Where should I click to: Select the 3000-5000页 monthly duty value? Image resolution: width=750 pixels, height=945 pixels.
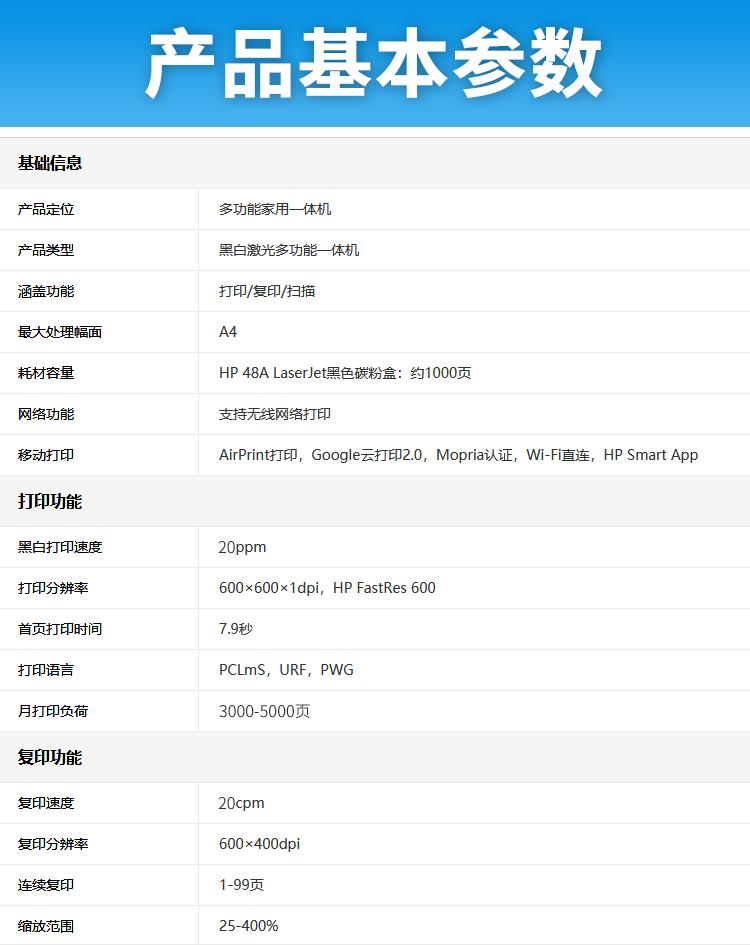pyautogui.click(x=264, y=711)
